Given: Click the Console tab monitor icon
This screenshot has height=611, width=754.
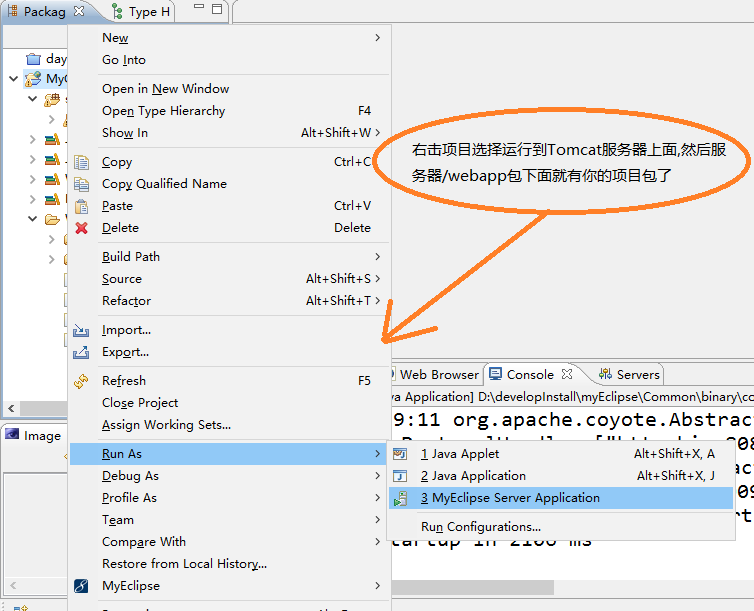Looking at the screenshot, I should [495, 374].
